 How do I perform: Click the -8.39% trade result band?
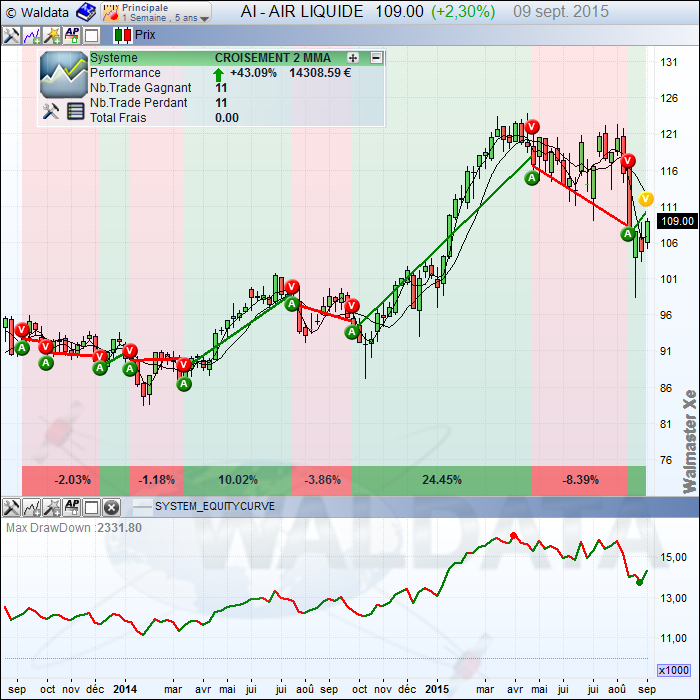click(x=580, y=480)
